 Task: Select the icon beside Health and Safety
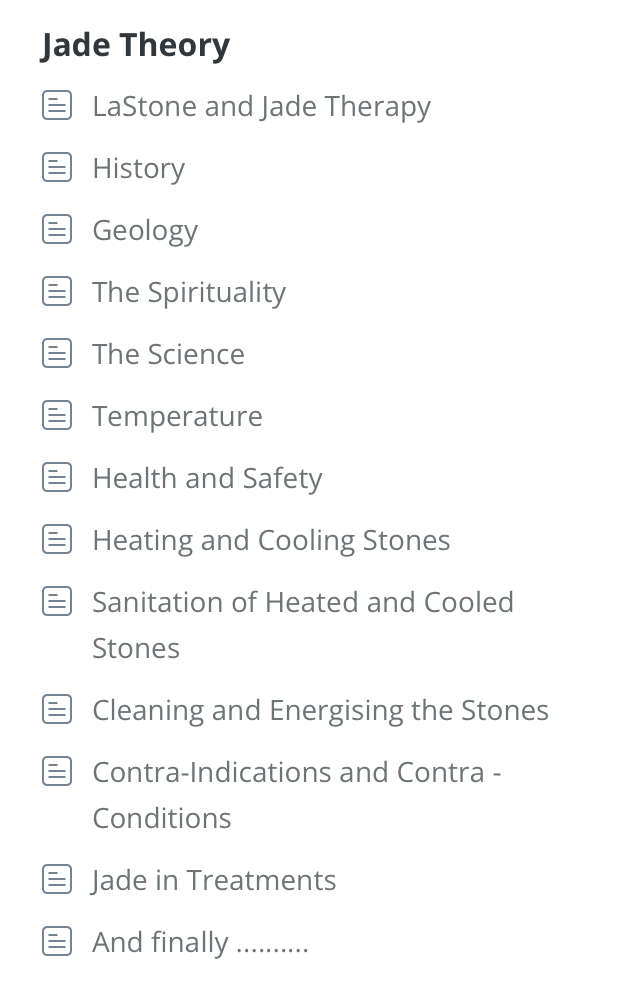coord(57,477)
